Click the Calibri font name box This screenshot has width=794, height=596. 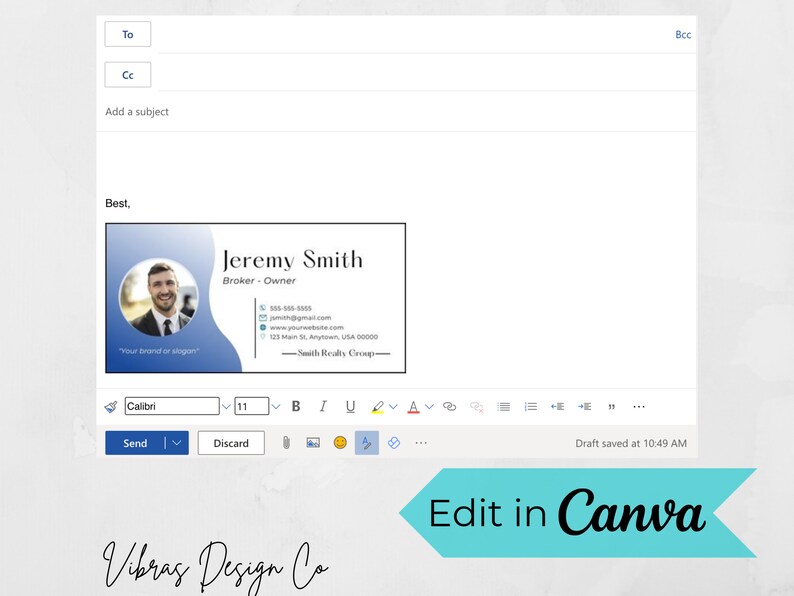[x=172, y=406]
